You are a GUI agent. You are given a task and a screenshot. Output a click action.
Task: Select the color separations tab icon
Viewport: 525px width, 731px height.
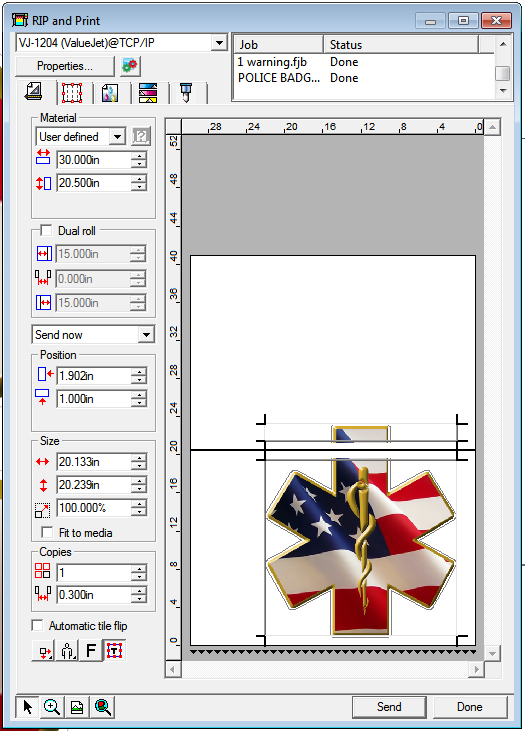pyautogui.click(x=148, y=93)
